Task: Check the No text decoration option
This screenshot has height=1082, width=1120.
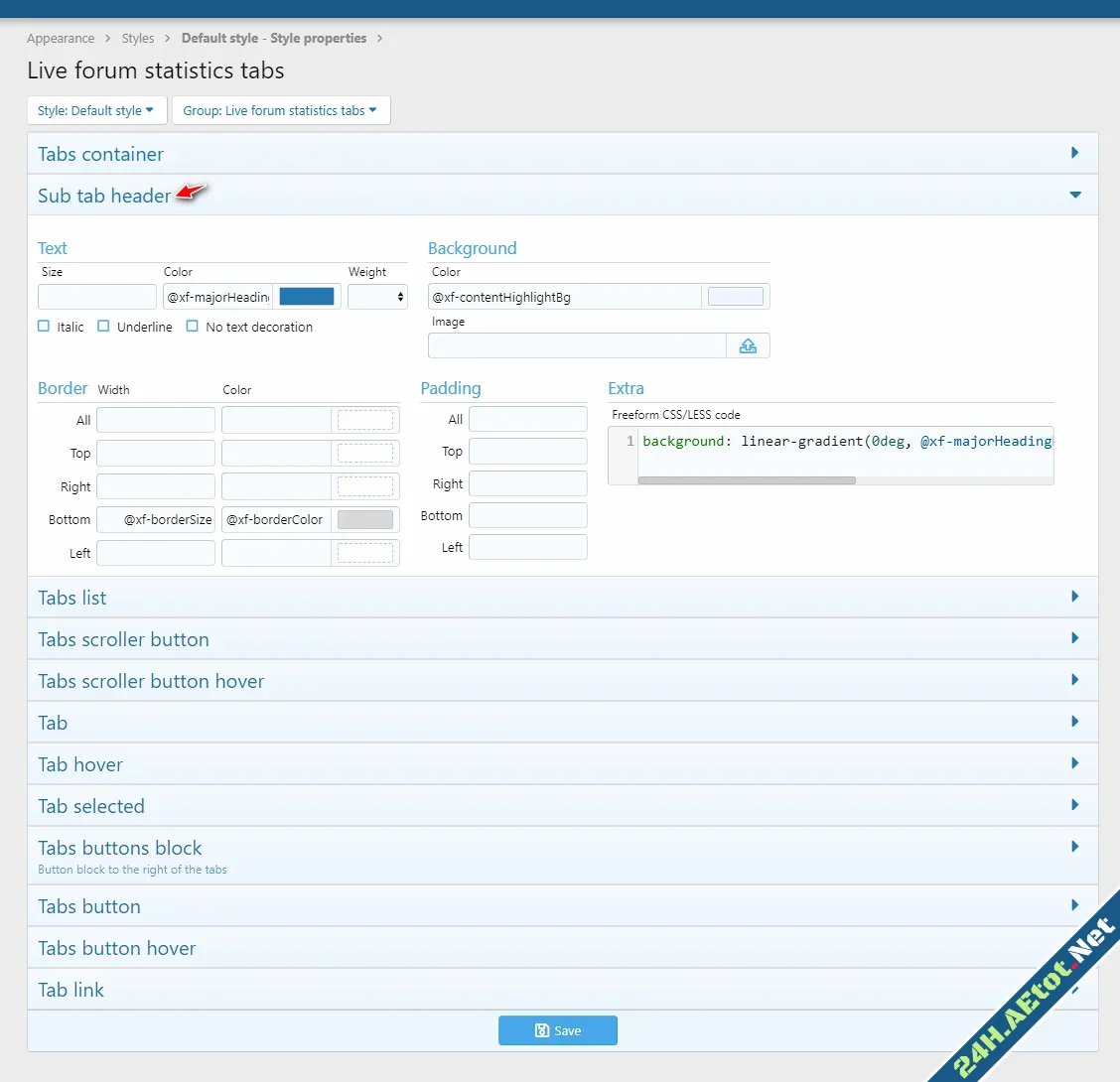Action: (x=193, y=326)
